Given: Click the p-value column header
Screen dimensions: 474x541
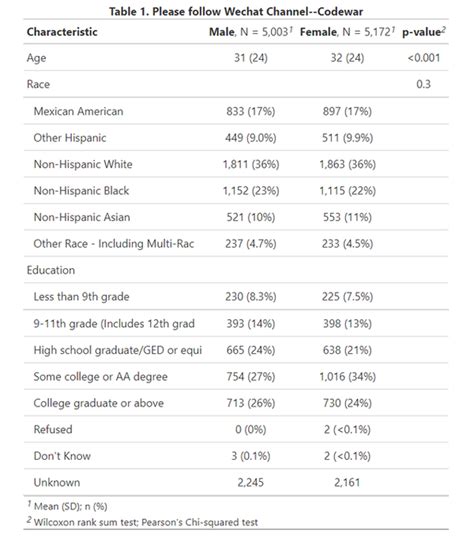Looking at the screenshot, I should [x=424, y=32].
